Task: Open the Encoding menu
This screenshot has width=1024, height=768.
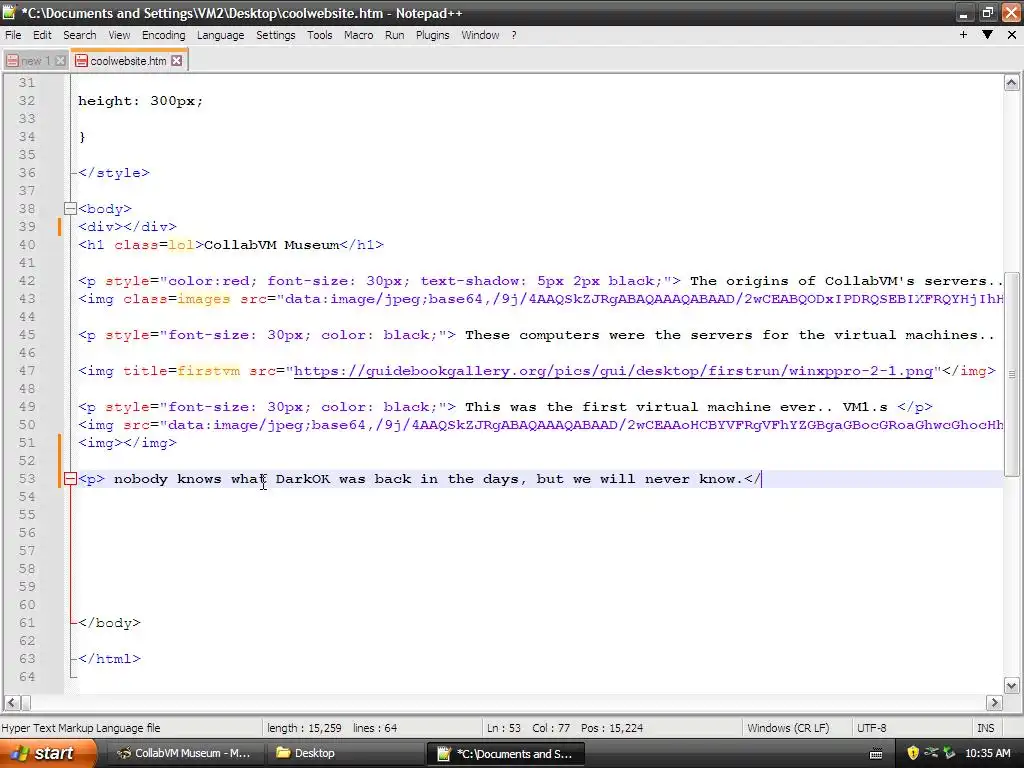Action: click(163, 35)
